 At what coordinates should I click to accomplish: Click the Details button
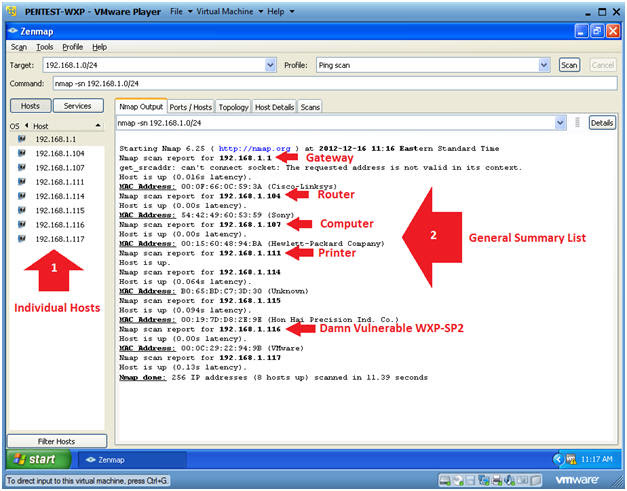tap(602, 123)
